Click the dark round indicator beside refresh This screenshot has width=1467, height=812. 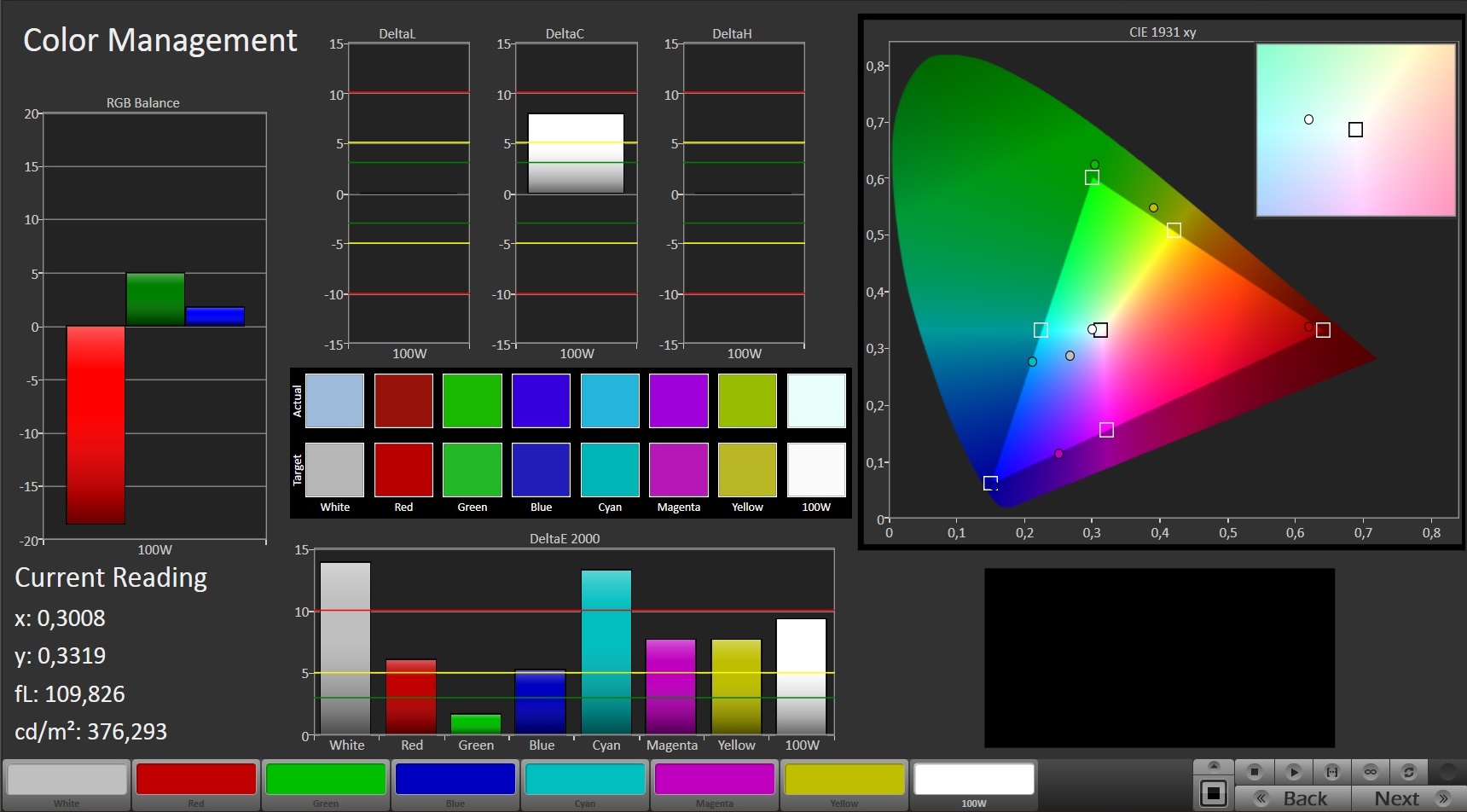[1447, 772]
